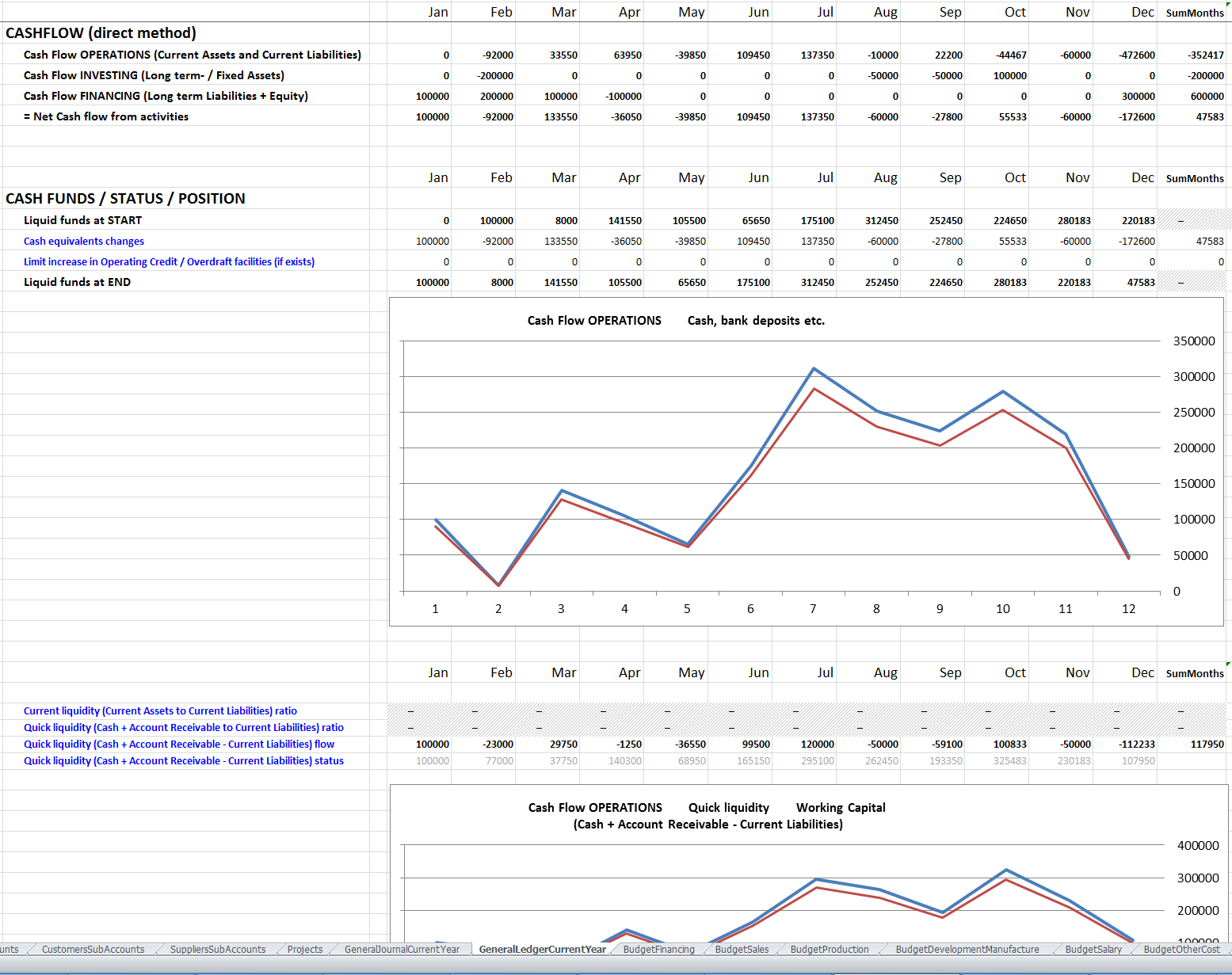Switch to the CustomersSubAccounts sheet tab

(93, 949)
